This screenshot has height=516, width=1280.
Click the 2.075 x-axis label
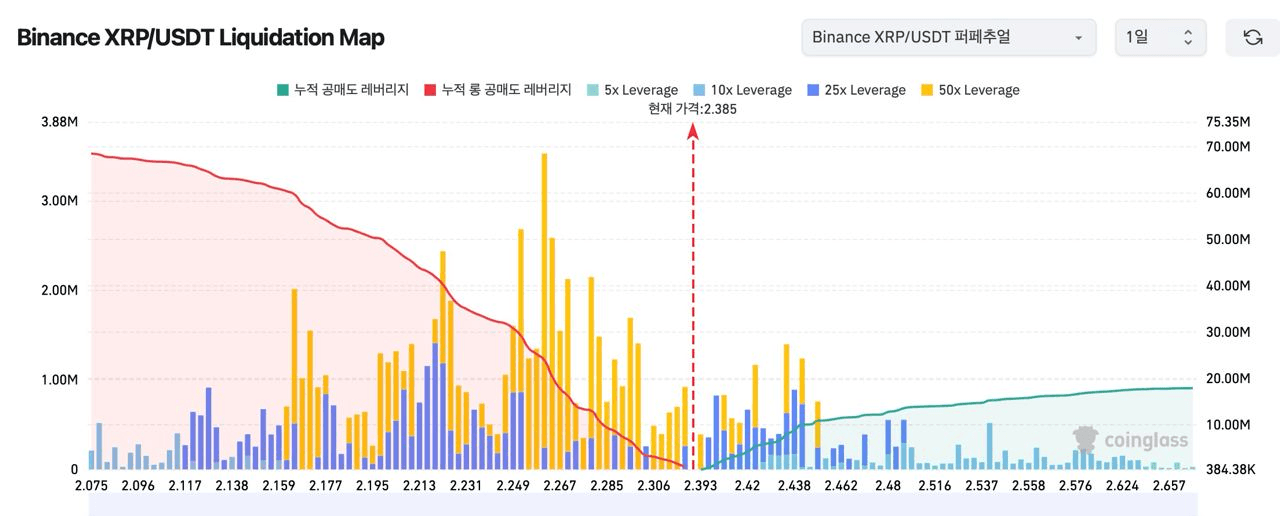pos(94,486)
